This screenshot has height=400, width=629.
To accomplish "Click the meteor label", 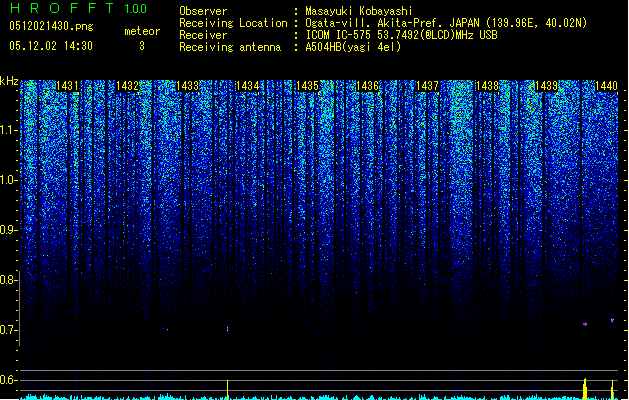I will tap(142, 31).
